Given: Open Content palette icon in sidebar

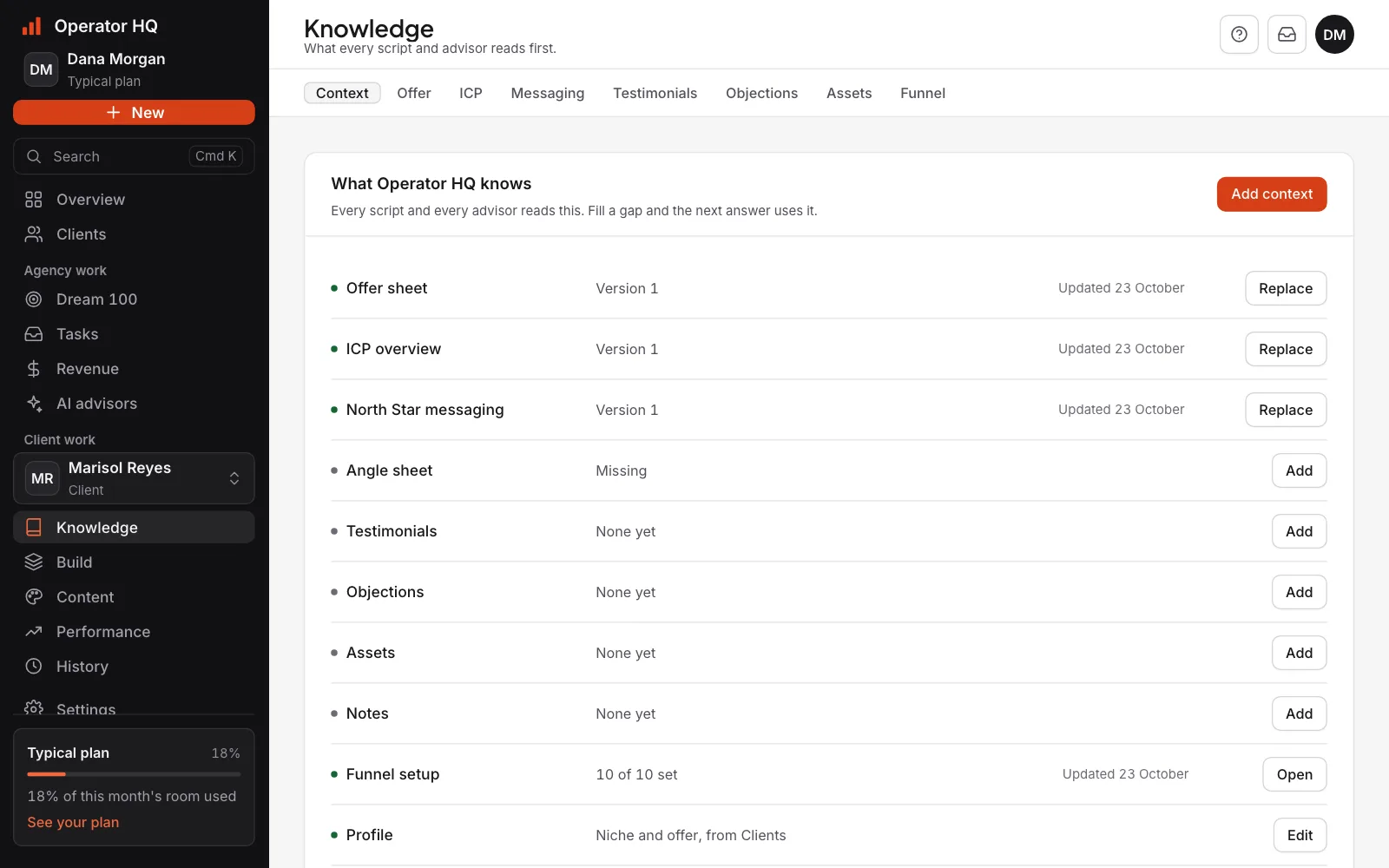Looking at the screenshot, I should coord(34,597).
